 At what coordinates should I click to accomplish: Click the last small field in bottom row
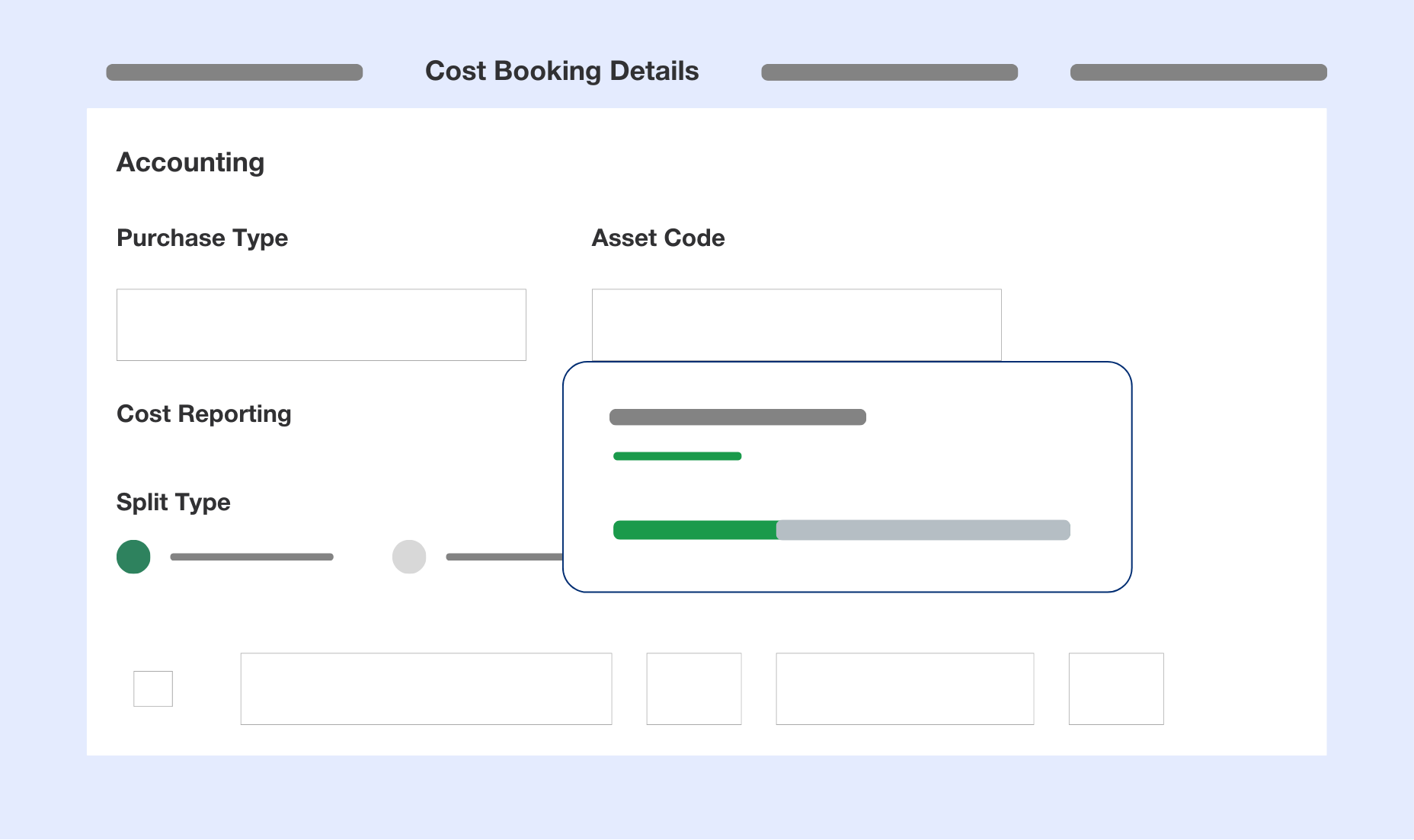1116,688
